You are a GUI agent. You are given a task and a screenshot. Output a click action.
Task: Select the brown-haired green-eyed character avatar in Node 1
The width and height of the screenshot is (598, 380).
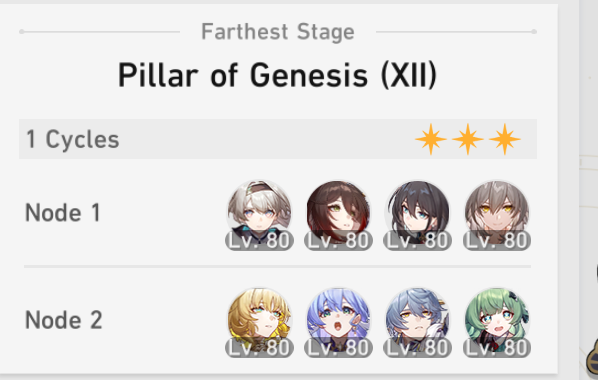tap(338, 212)
